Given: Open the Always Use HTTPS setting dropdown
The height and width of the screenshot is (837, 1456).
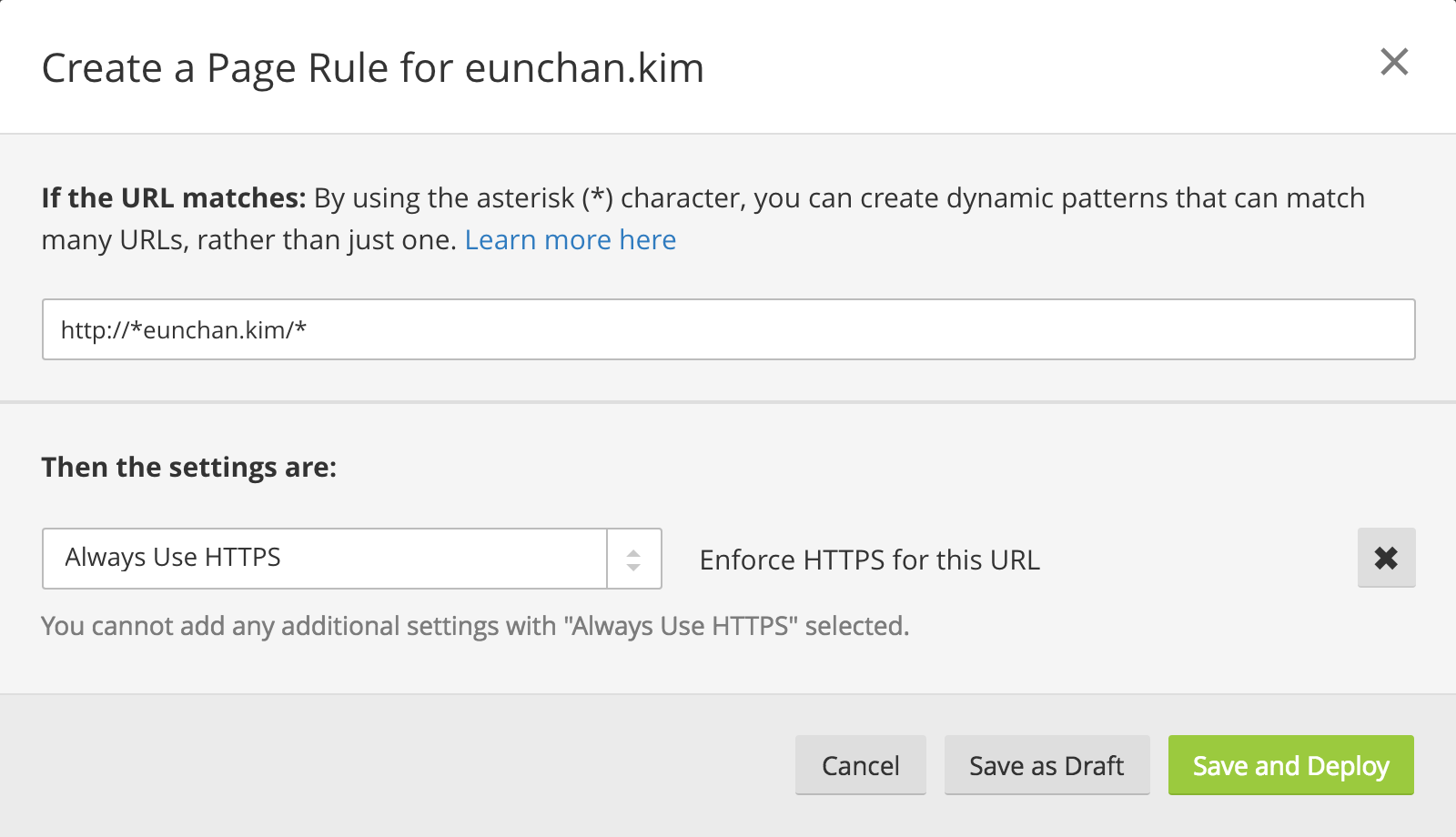Looking at the screenshot, I should (351, 558).
